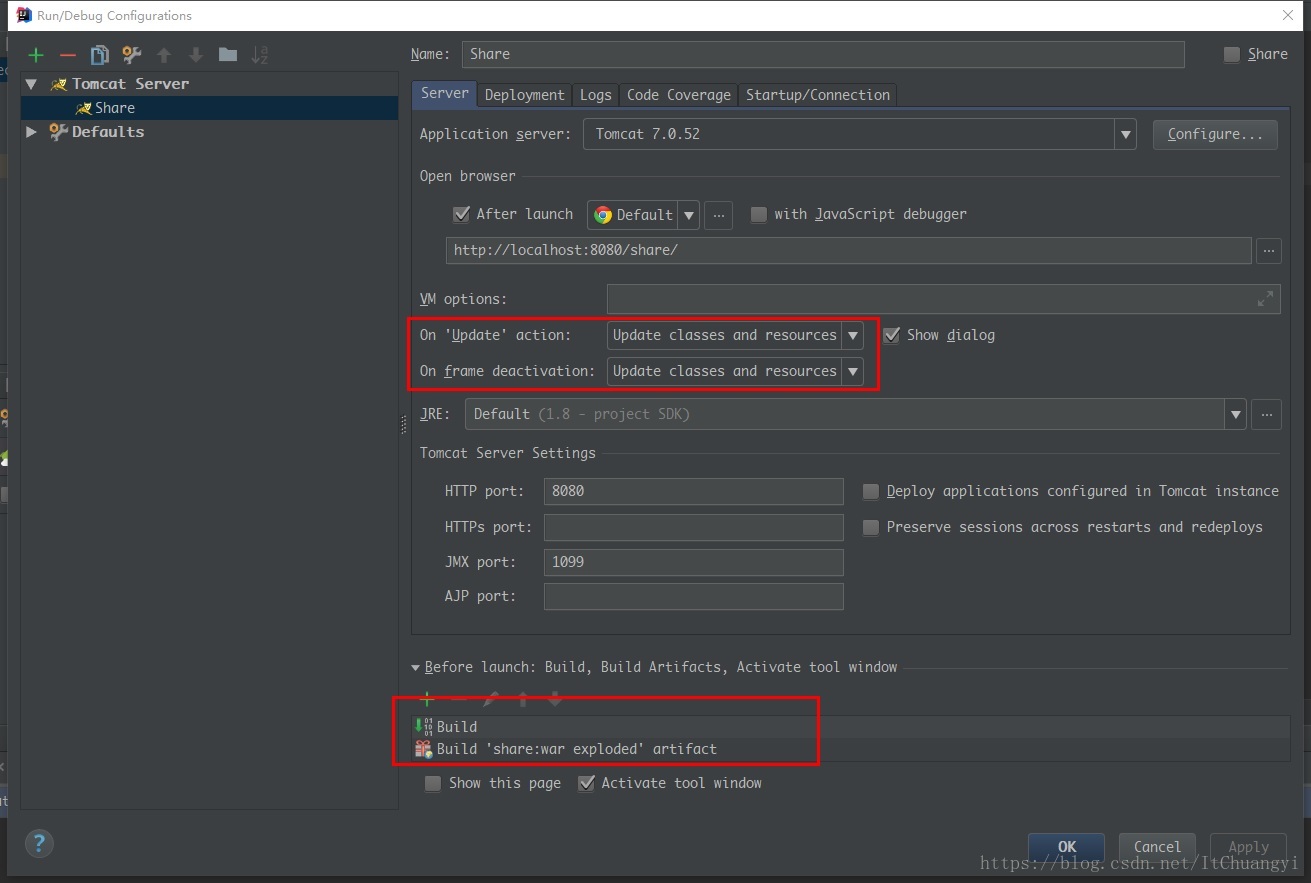The image size is (1311, 883).
Task: Sort configurations alphabetically icon
Action: (260, 56)
